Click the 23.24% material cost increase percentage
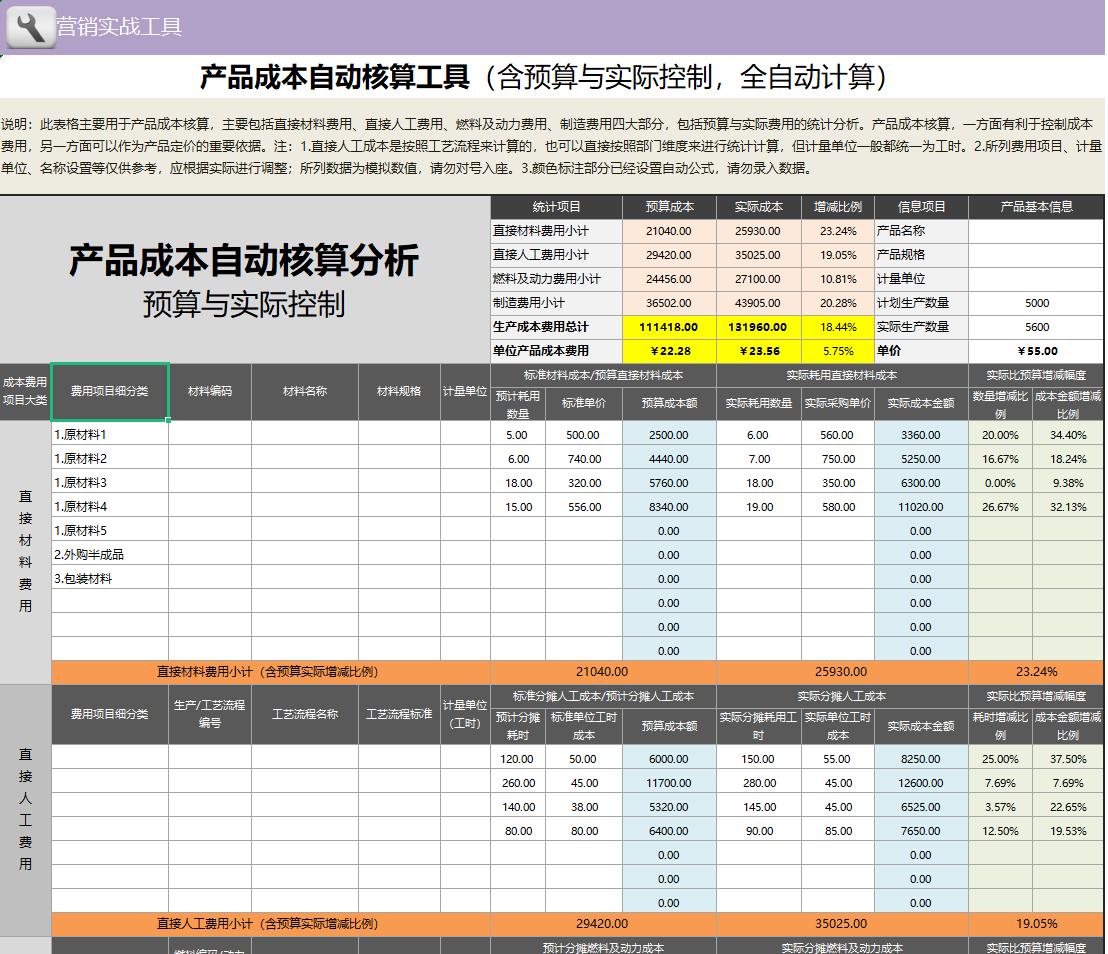The width and height of the screenshot is (1108, 954). click(x=838, y=230)
